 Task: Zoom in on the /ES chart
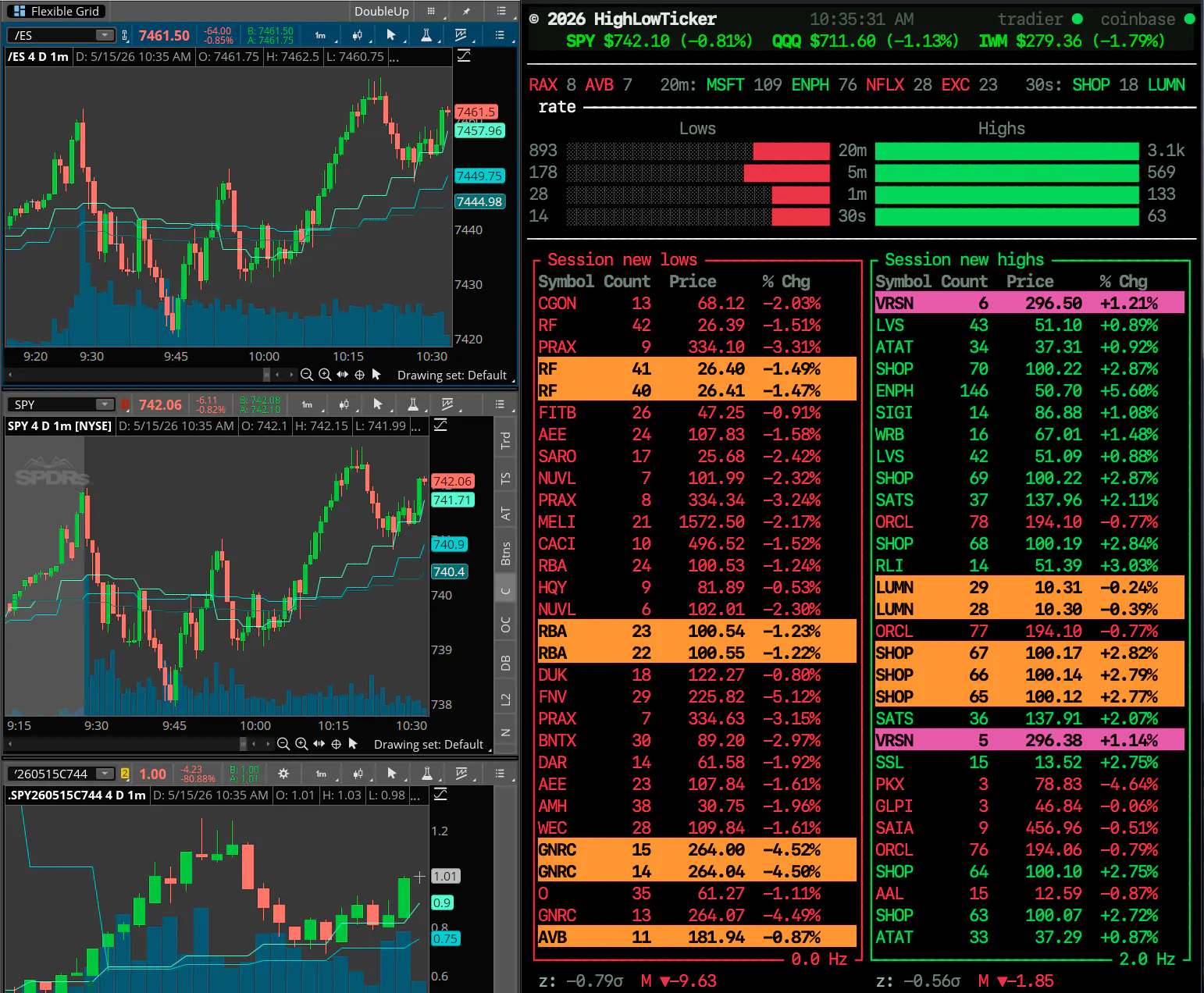(325, 375)
